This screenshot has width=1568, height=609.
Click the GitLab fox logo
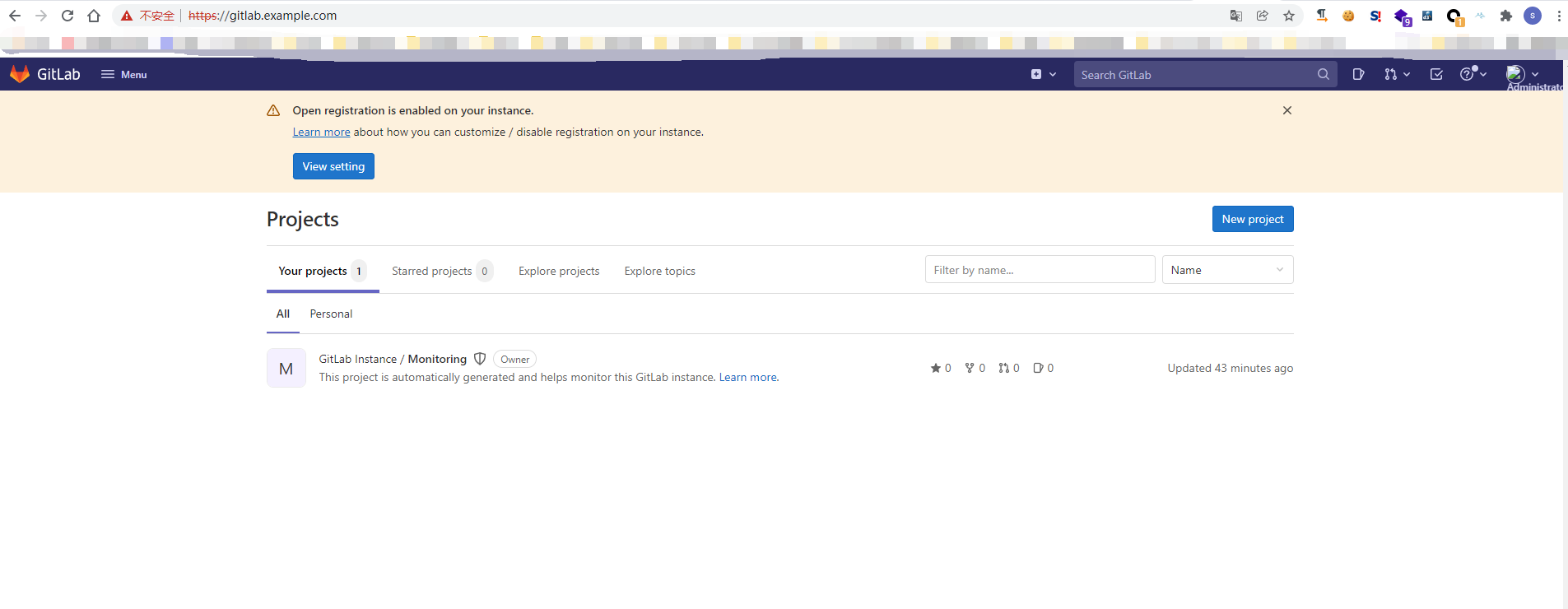point(20,74)
